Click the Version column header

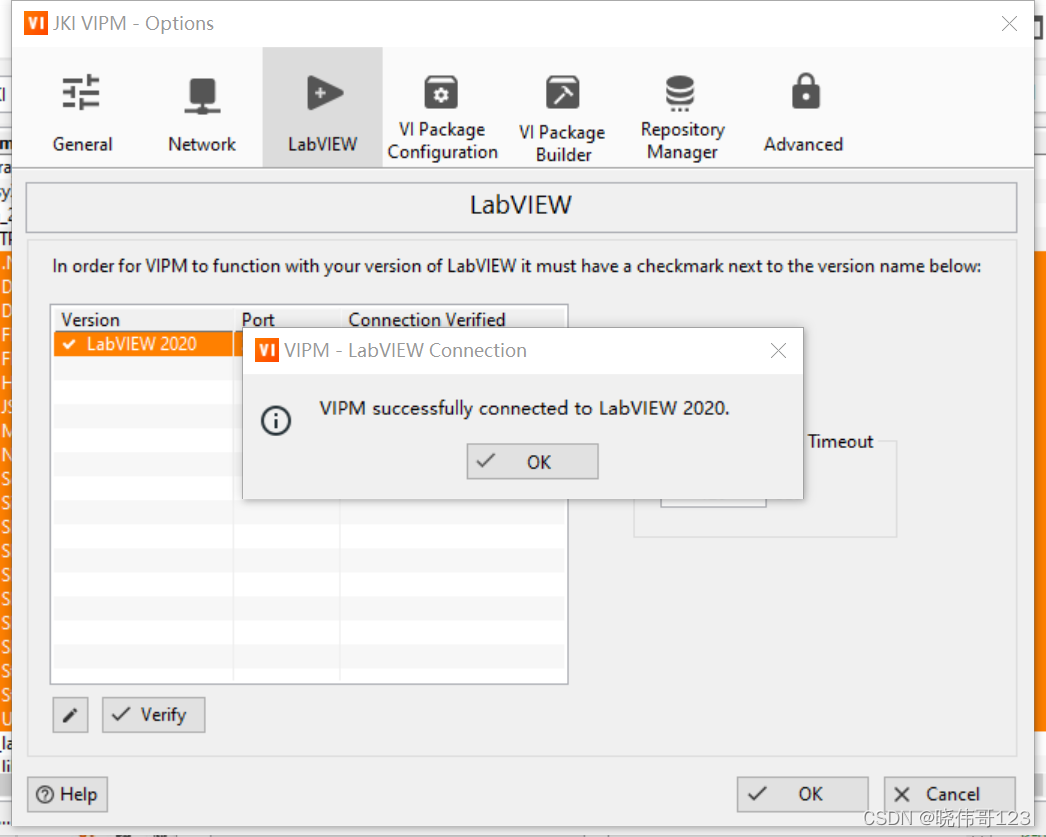pyautogui.click(x=143, y=319)
